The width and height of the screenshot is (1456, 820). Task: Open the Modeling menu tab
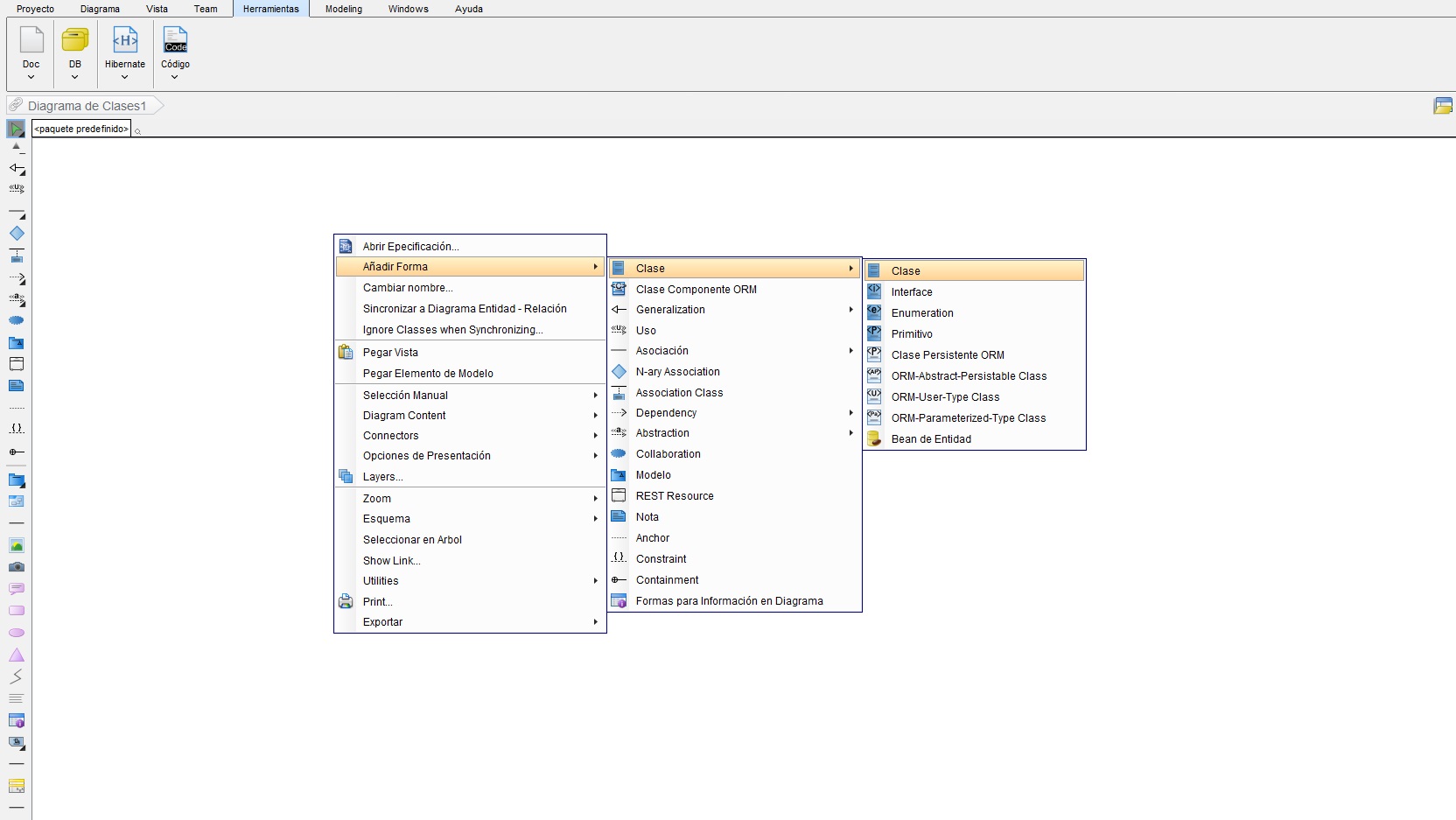[x=343, y=9]
